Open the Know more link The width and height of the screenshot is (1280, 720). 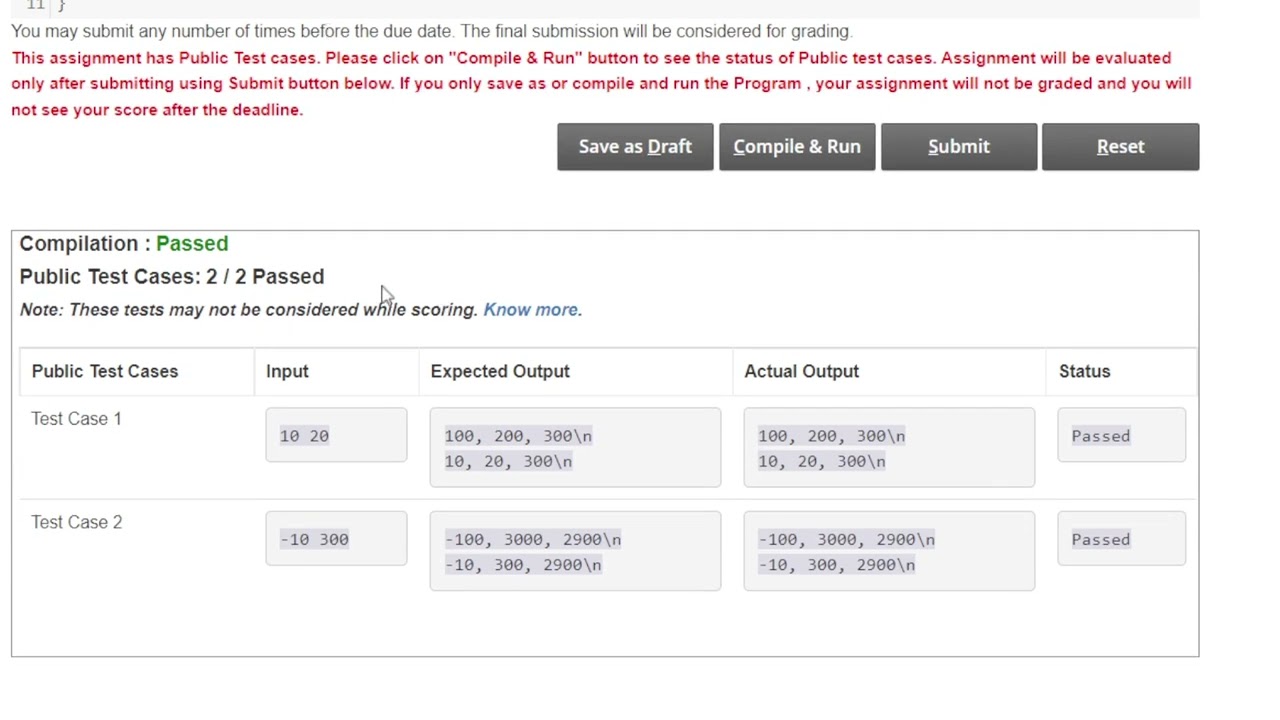532,310
